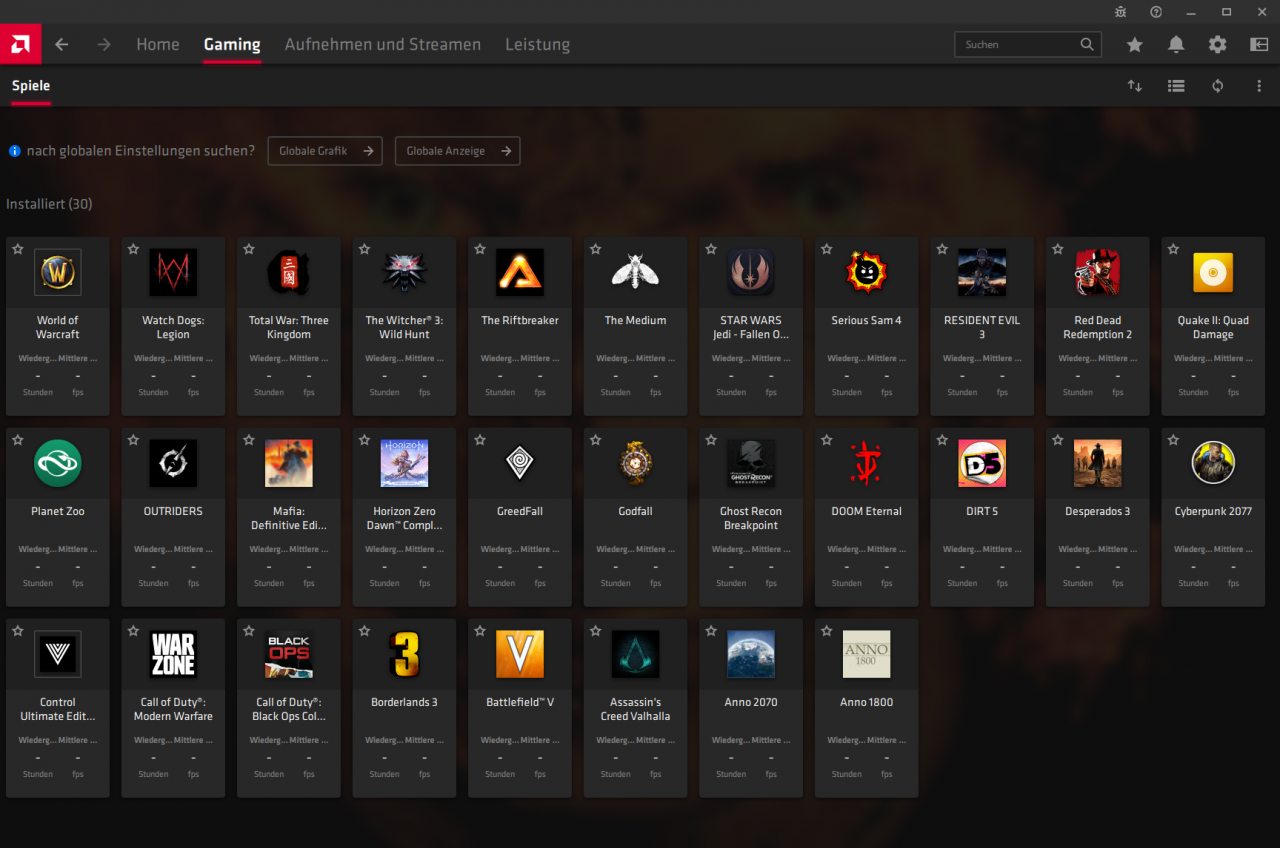The height and width of the screenshot is (848, 1280).
Task: Open The Riftbreaker game icon
Action: tap(520, 272)
